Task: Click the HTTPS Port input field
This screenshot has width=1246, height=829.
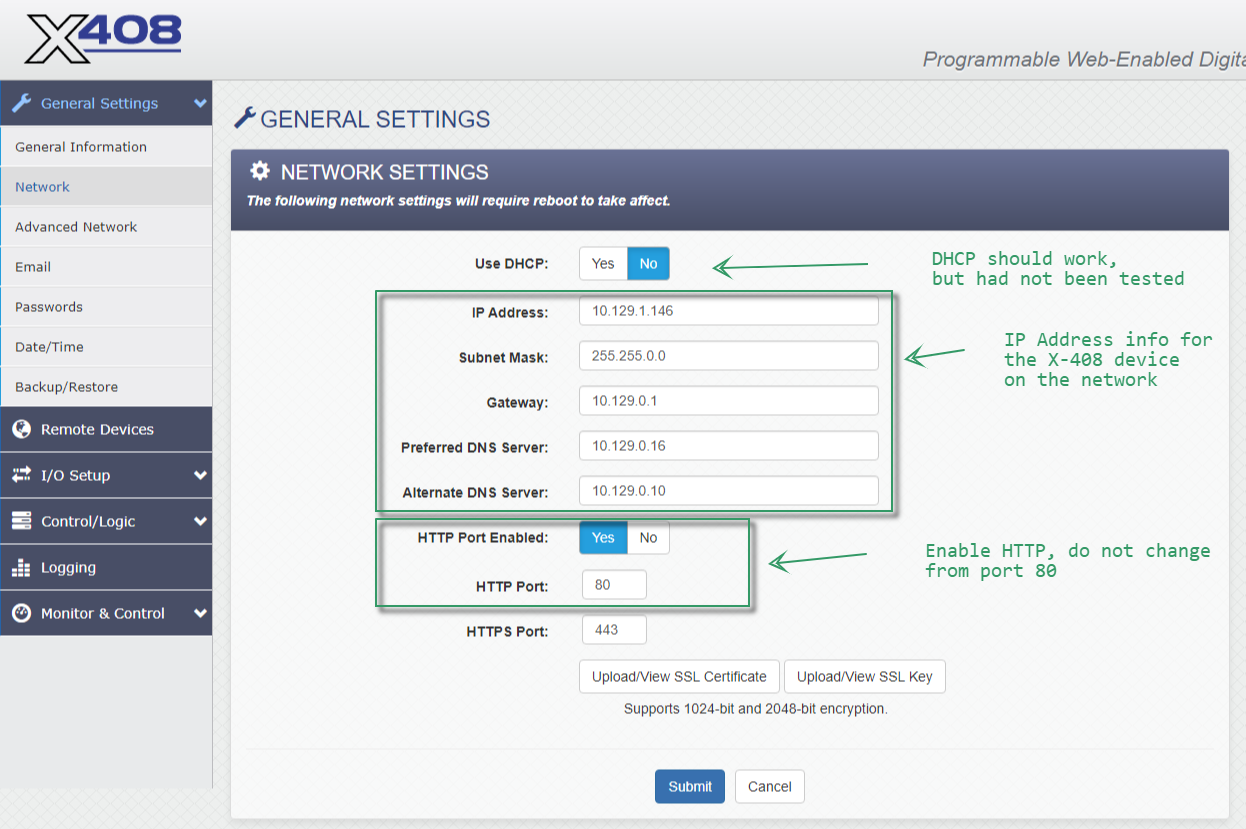Action: coord(613,630)
